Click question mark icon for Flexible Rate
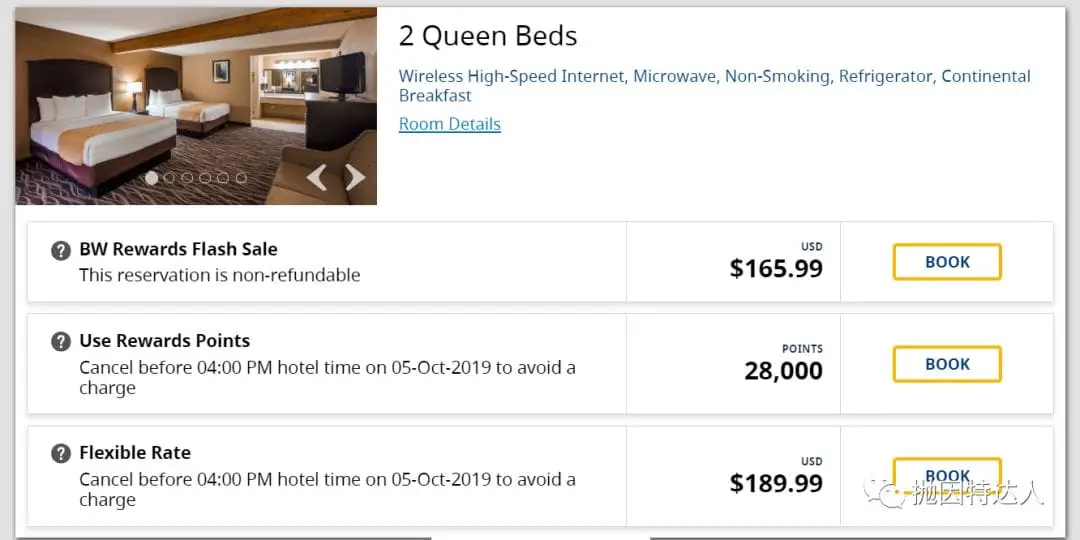The height and width of the screenshot is (540, 1080). [x=61, y=453]
